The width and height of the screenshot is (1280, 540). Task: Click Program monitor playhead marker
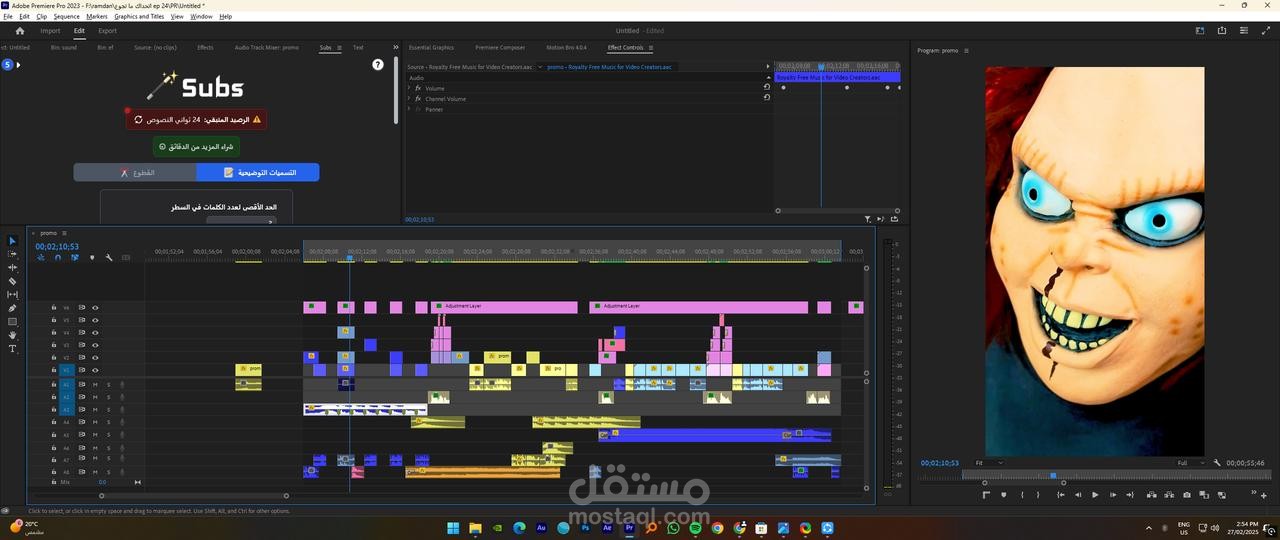click(1052, 476)
